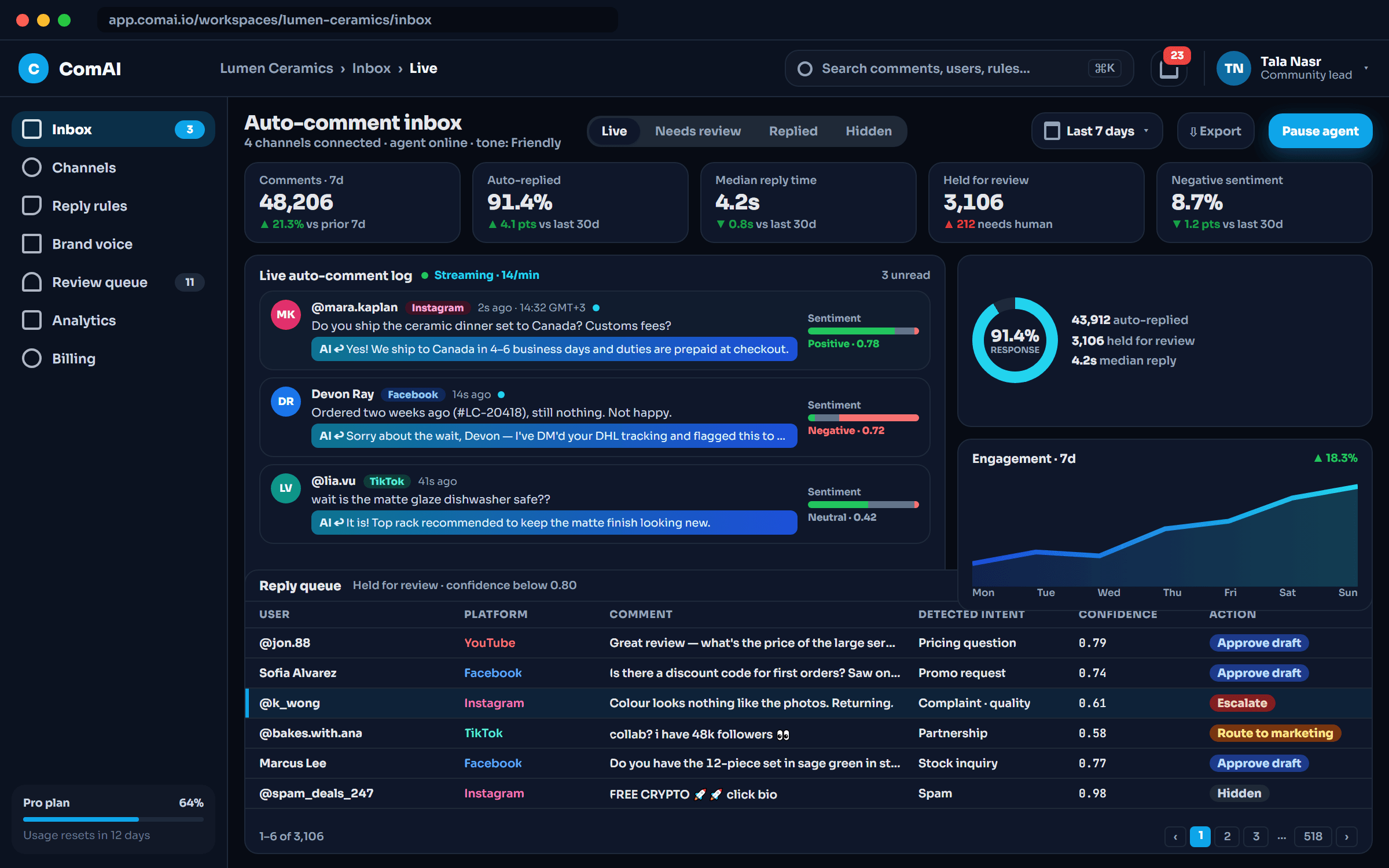Viewport: 1389px width, 868px height.
Task: Switch to the Needs review filter
Action: [697, 131]
